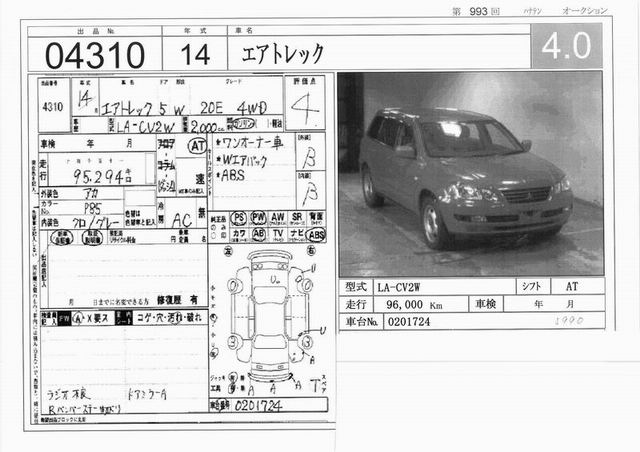This screenshot has width=640, height=452.
Task: Click the AW equipment label
Action: 277,216
